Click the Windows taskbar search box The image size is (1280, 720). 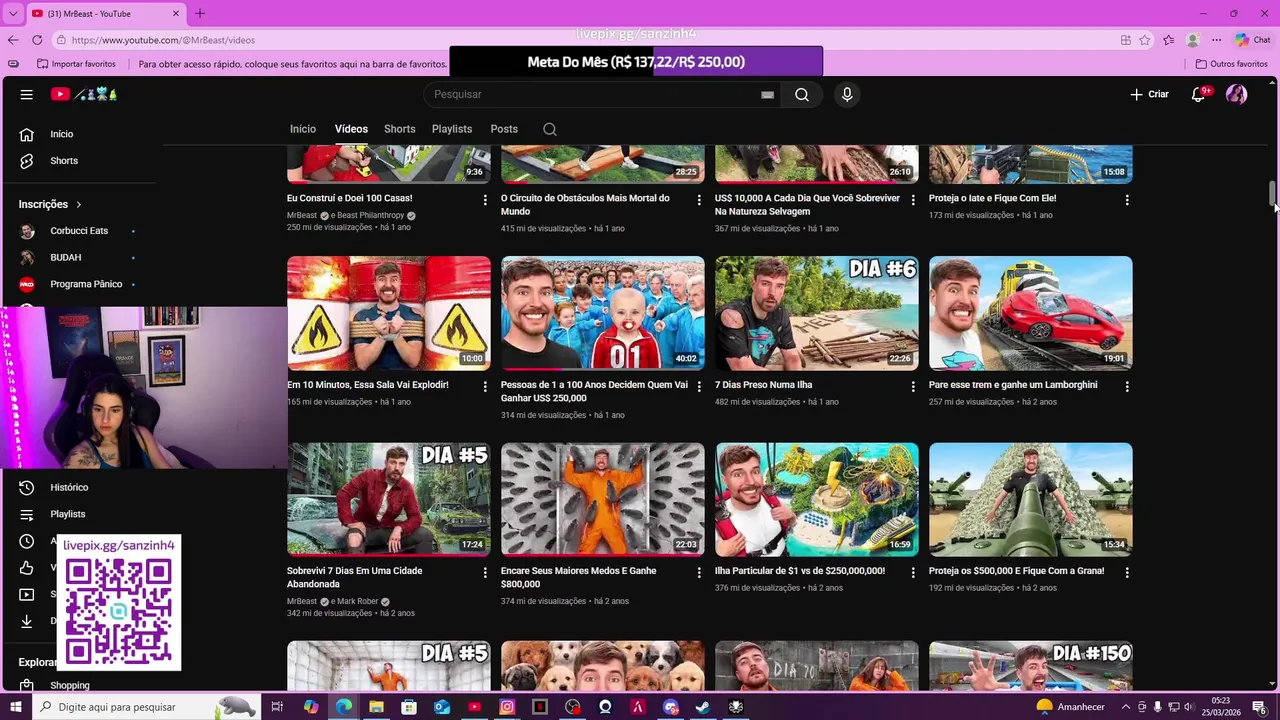(x=147, y=707)
